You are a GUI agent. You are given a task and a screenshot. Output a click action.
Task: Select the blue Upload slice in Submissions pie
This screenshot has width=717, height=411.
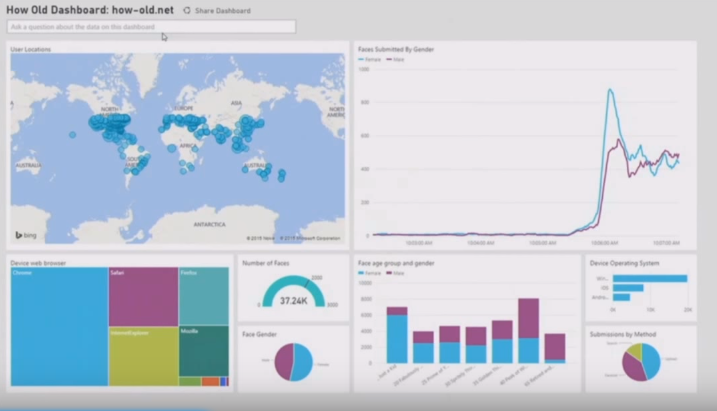click(652, 360)
